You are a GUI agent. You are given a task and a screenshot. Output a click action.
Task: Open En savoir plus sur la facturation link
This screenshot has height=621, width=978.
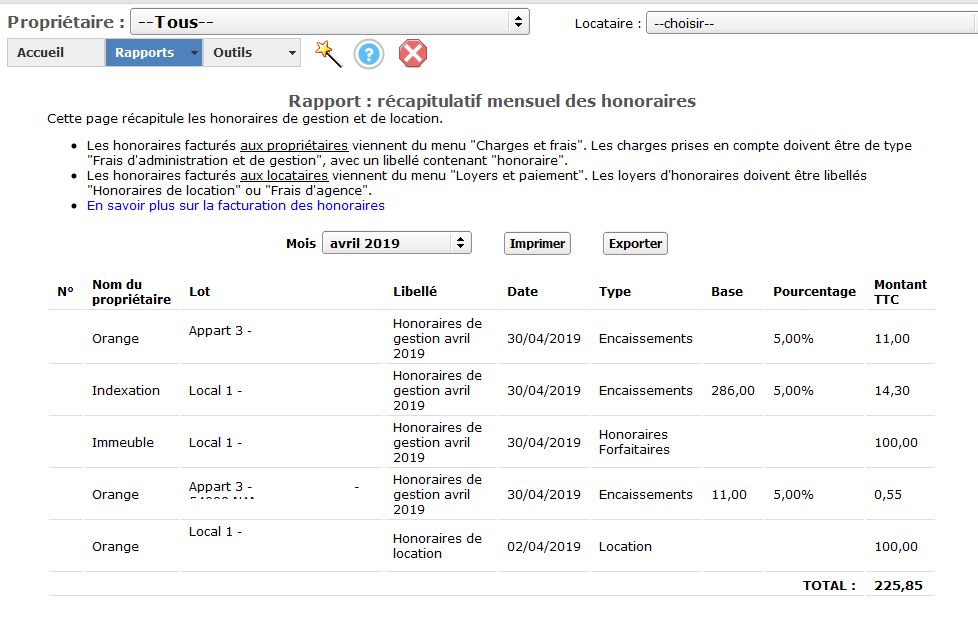click(236, 205)
